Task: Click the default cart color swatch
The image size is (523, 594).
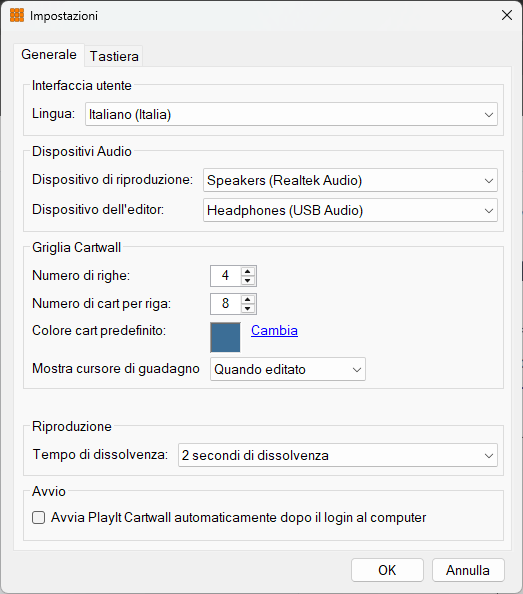Action: (225, 337)
